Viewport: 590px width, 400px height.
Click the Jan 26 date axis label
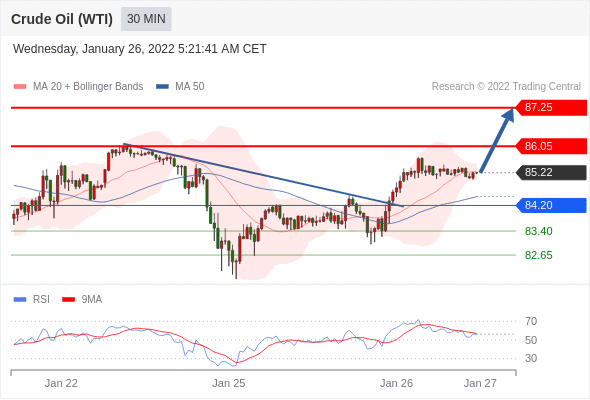point(396,383)
